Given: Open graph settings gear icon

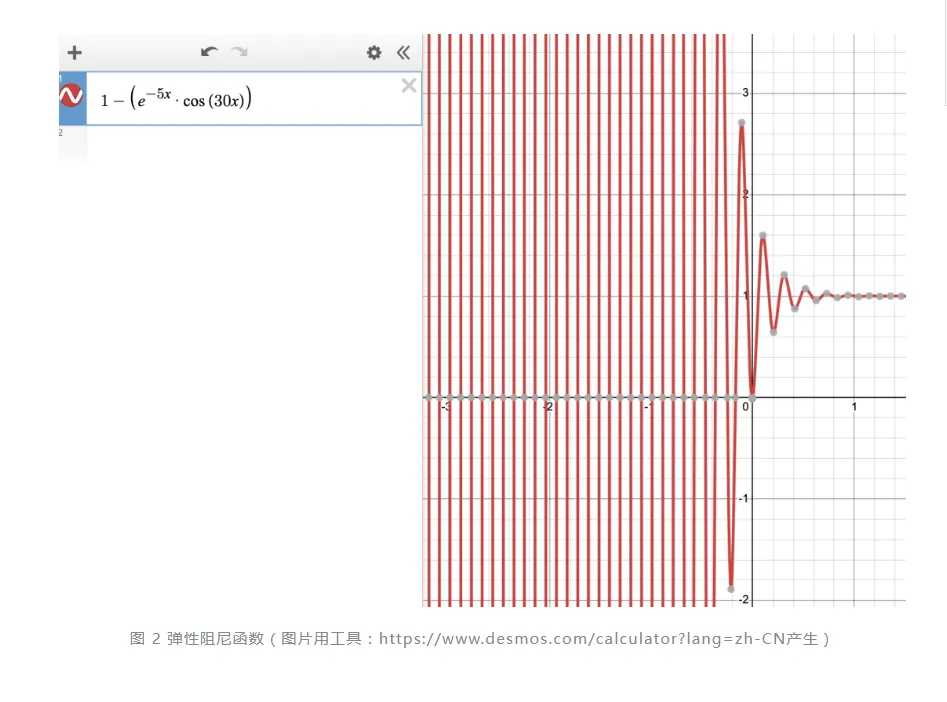Looking at the screenshot, I should [374, 53].
